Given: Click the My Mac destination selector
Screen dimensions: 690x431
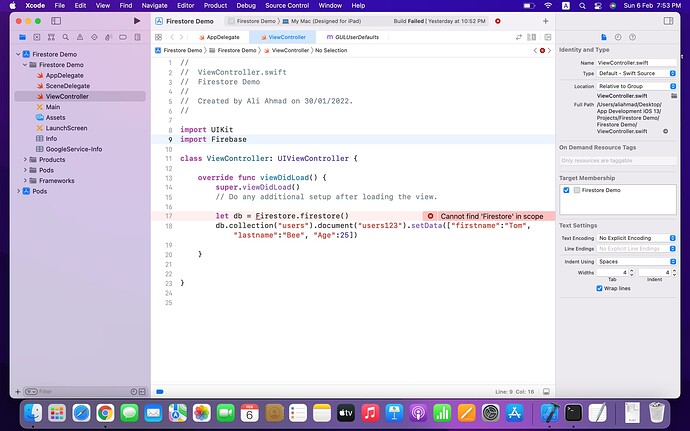Looking at the screenshot, I should point(322,21).
